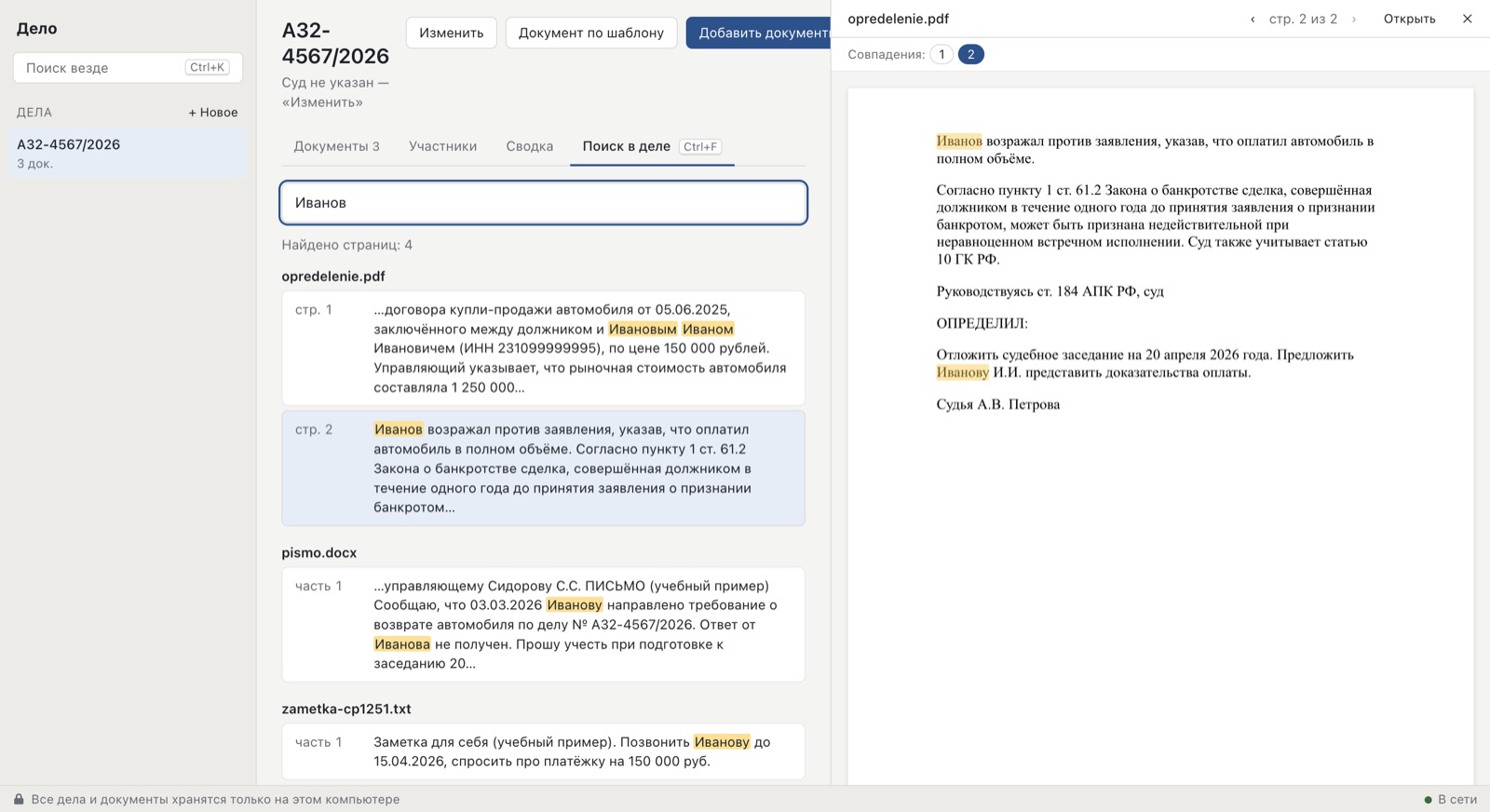Click the Найдено страниц: 4 text
The height and width of the screenshot is (812, 1490).
coord(347,245)
